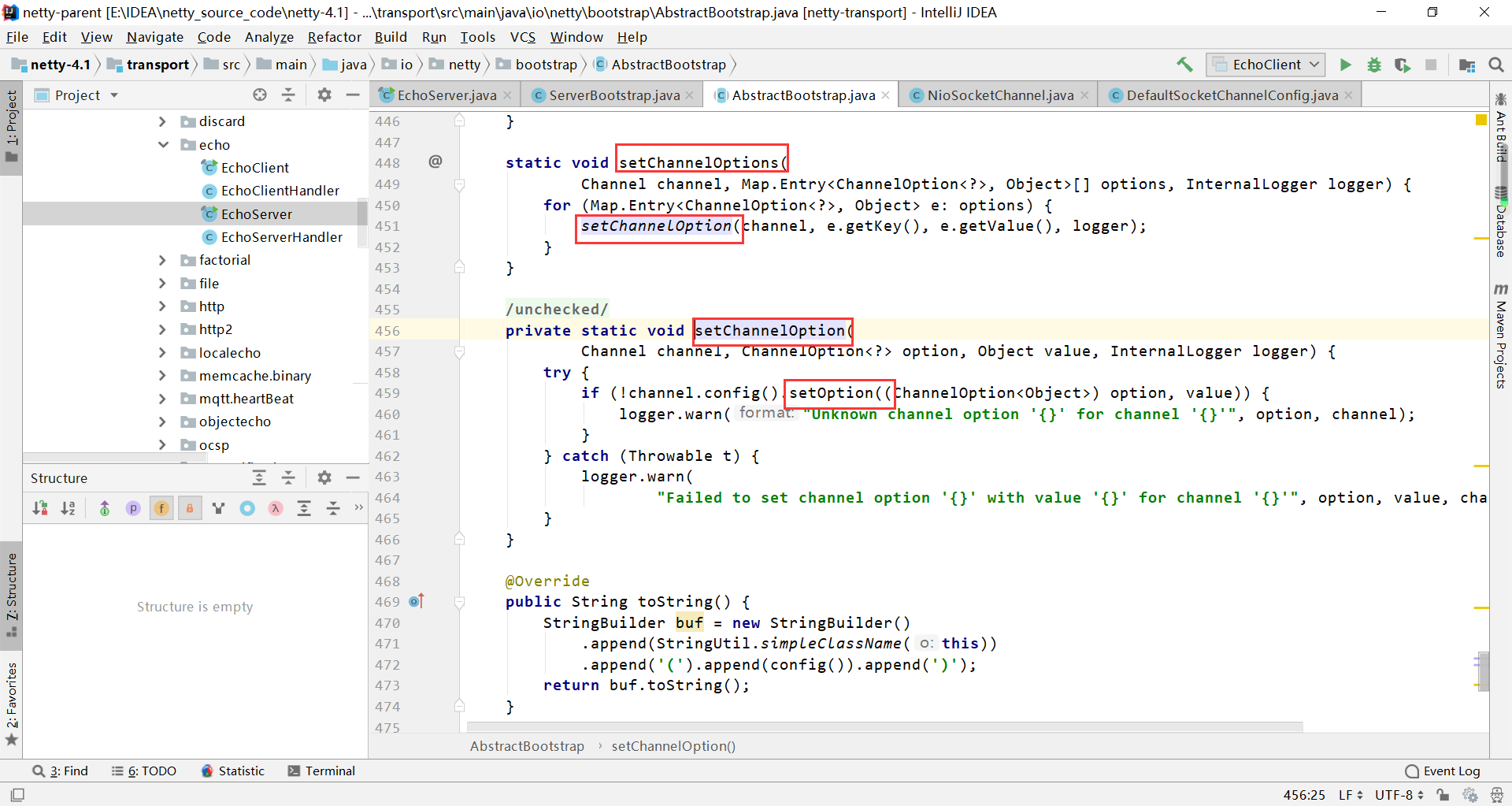Close the ServerBootstrap.java tab

[690, 95]
